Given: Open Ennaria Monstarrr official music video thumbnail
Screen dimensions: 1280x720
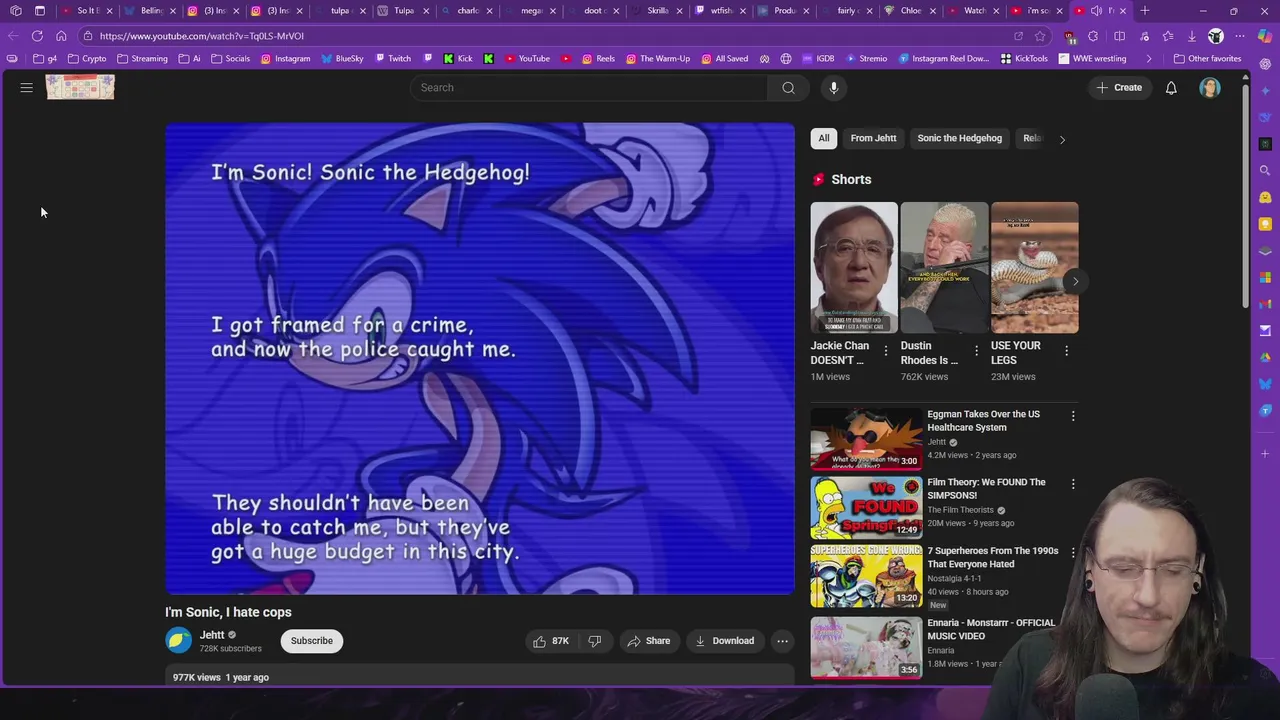Looking at the screenshot, I should 866,646.
